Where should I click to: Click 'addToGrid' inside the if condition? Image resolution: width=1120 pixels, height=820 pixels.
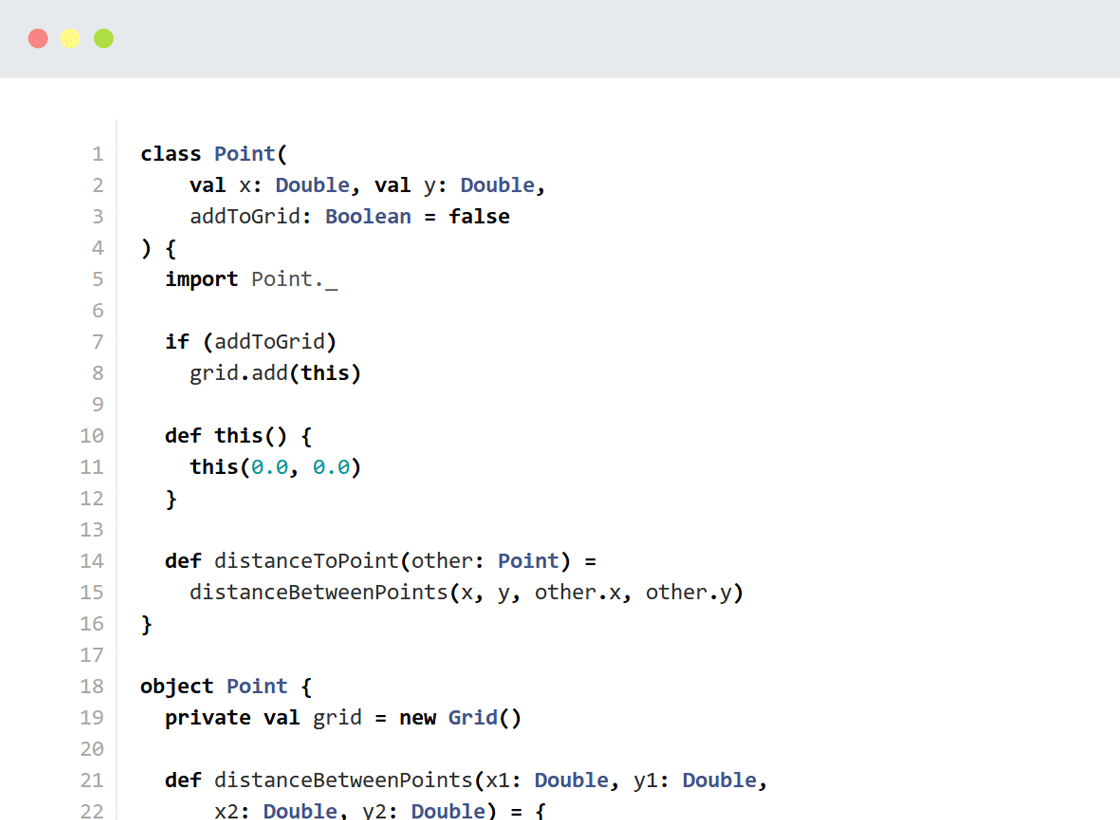[270, 342]
